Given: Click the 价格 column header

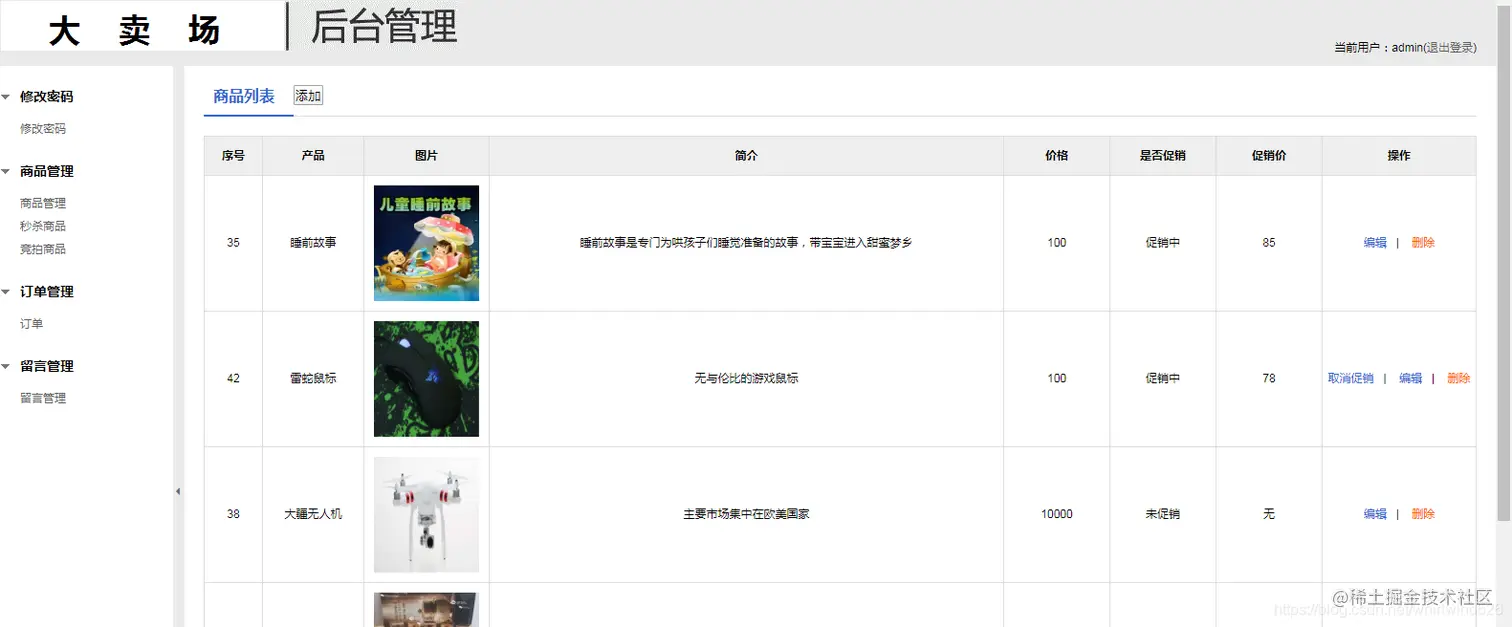Looking at the screenshot, I should point(1056,156).
